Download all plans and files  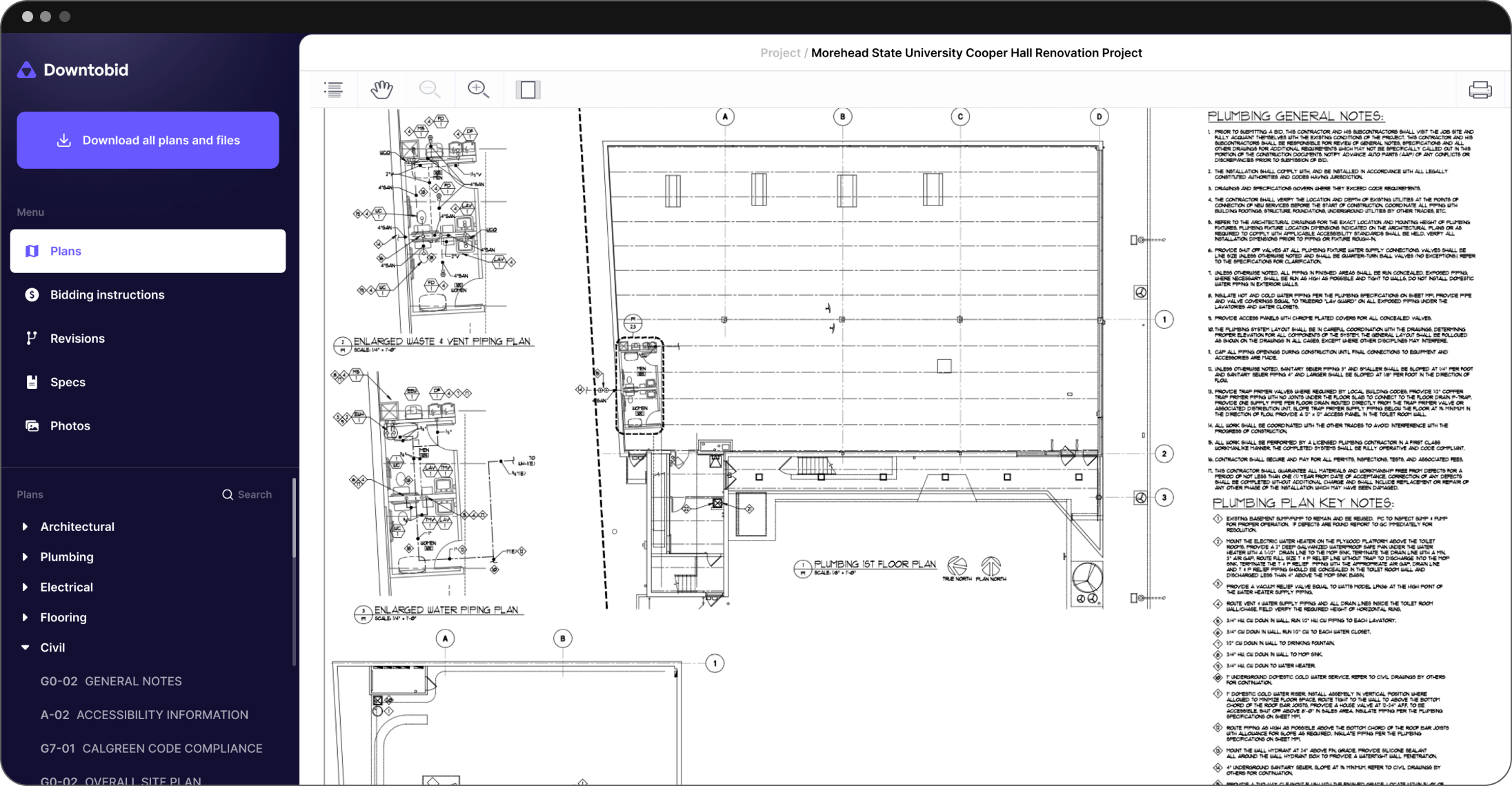pos(148,140)
